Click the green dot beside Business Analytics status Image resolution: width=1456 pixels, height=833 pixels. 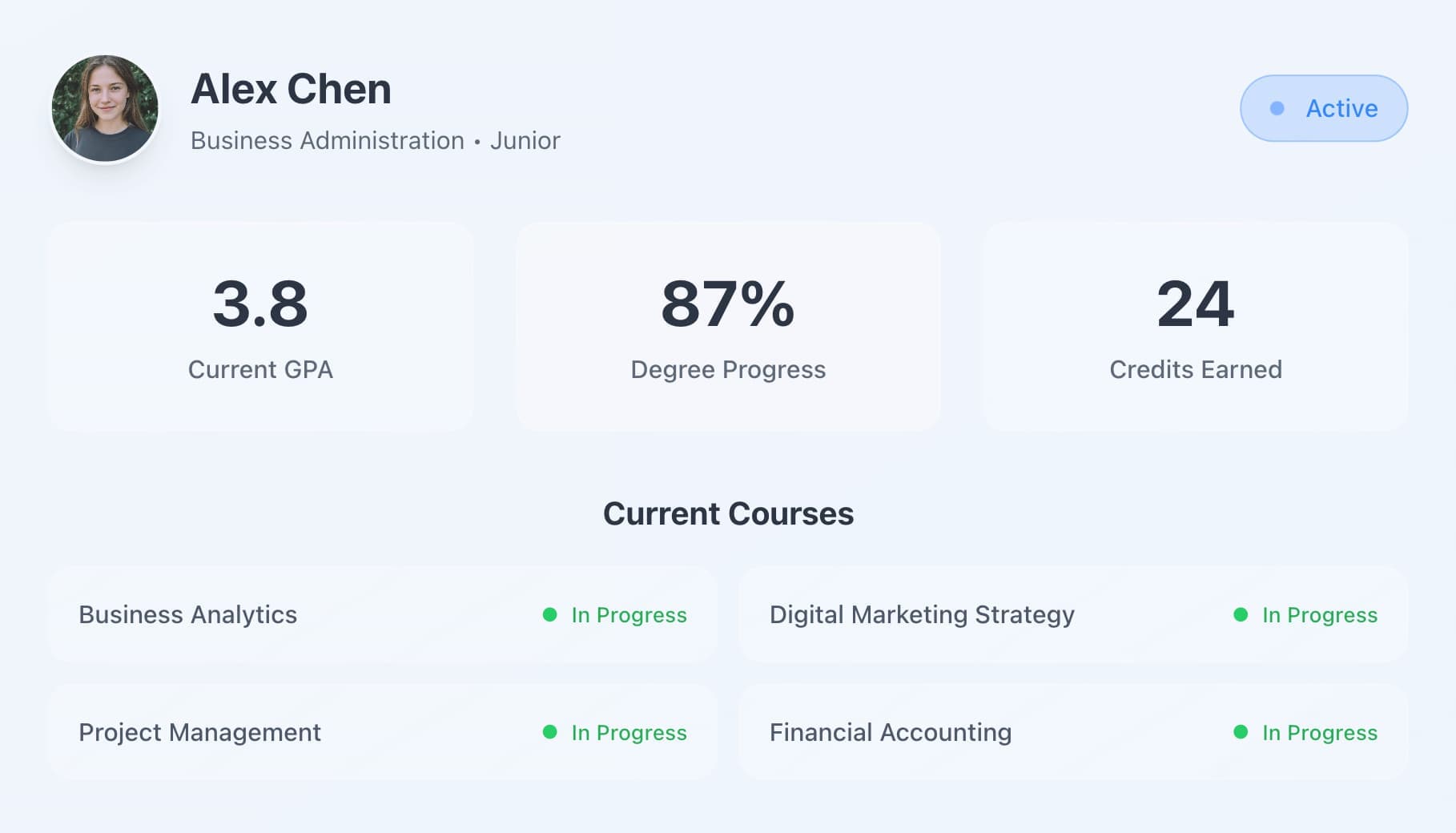pos(551,615)
